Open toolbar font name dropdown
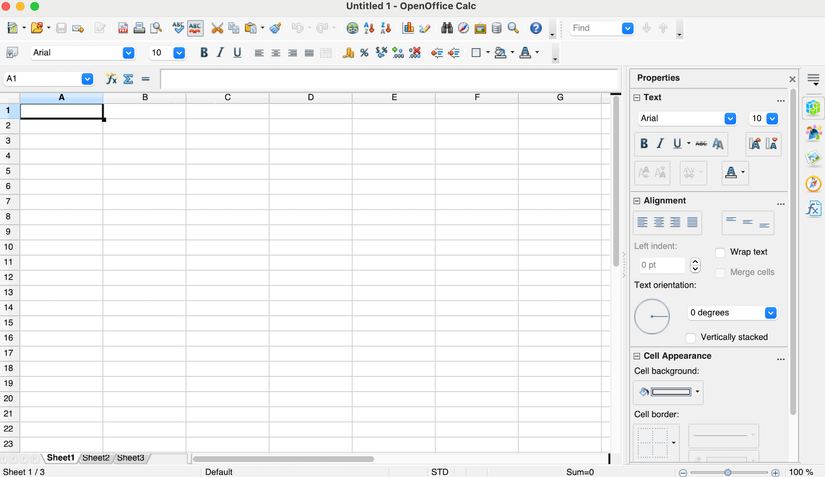This screenshot has width=825, height=477. [x=128, y=53]
